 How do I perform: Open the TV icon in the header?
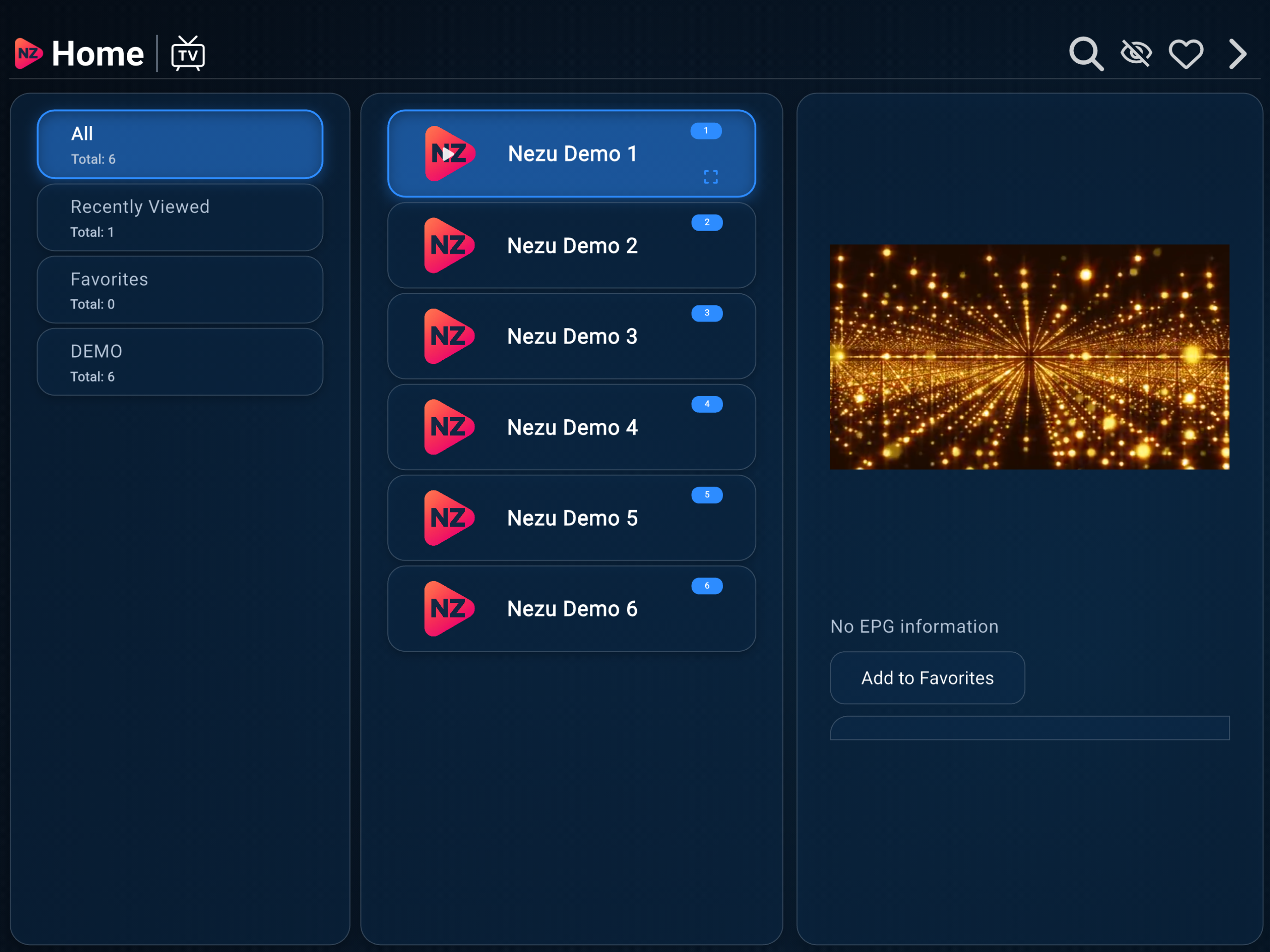188,54
